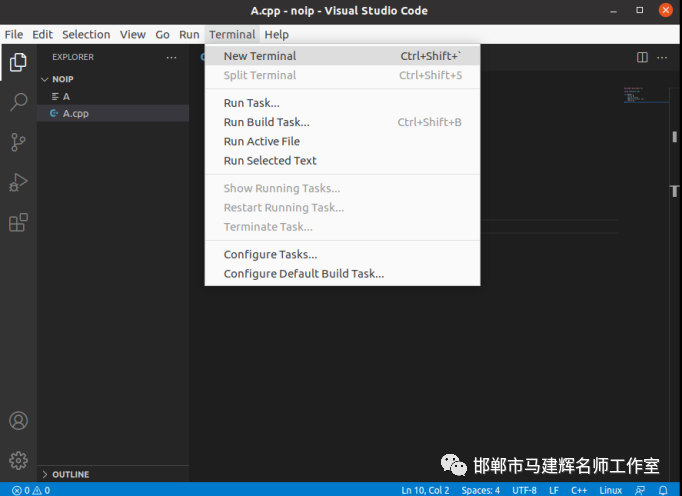Click the editor minimap preview

[x=646, y=95]
